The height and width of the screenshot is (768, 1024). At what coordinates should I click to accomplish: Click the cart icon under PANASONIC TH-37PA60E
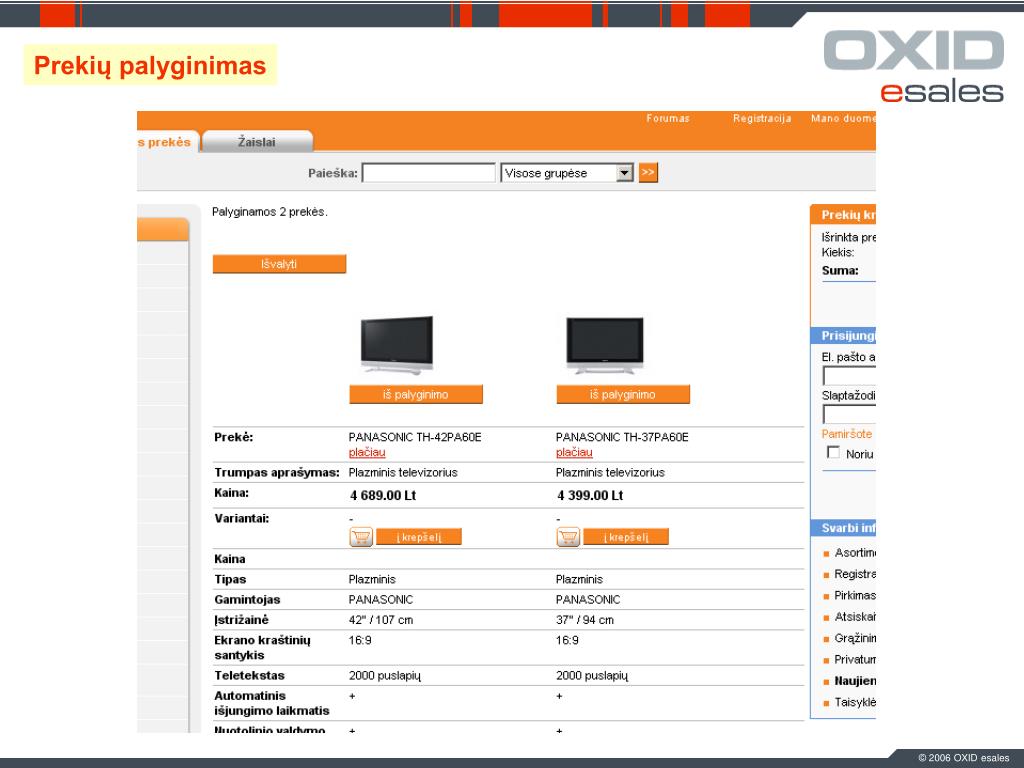(x=568, y=537)
